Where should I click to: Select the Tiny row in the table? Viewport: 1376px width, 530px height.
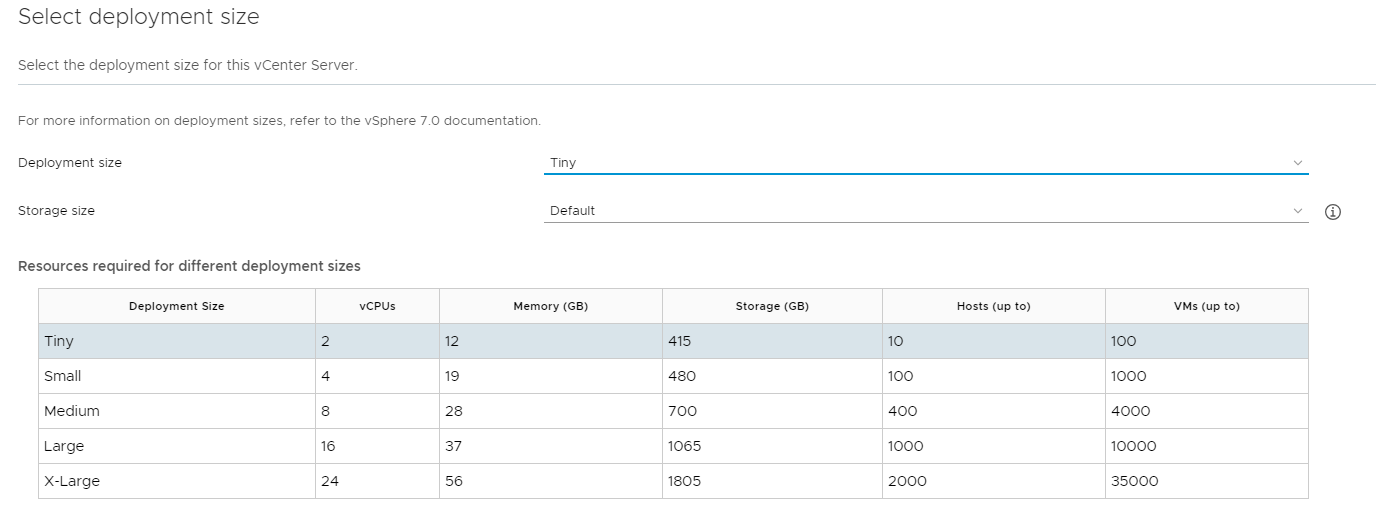click(673, 341)
